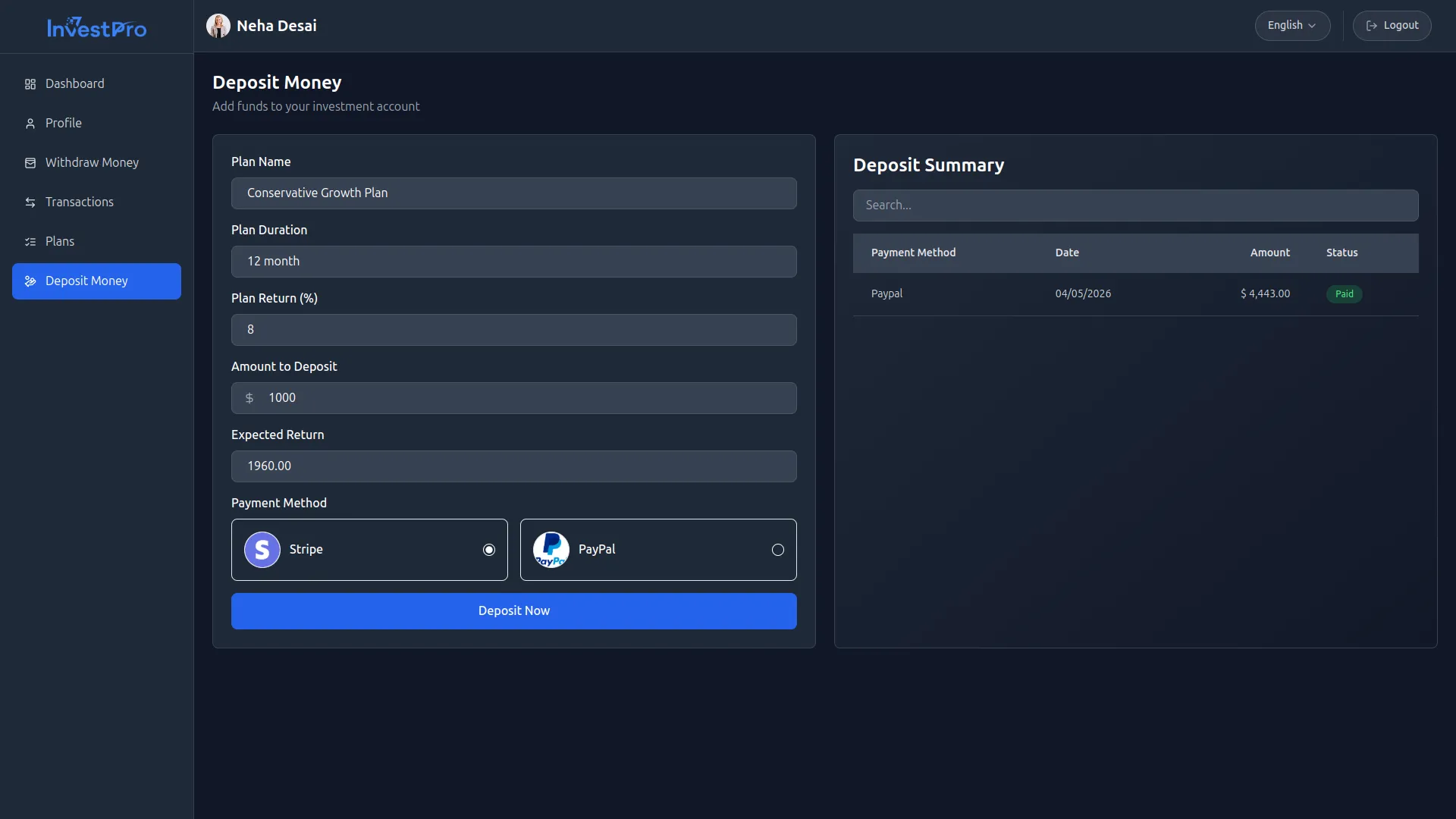Click the Paypal cell in deposit table
This screenshot has height=819, width=1456.
tap(886, 294)
